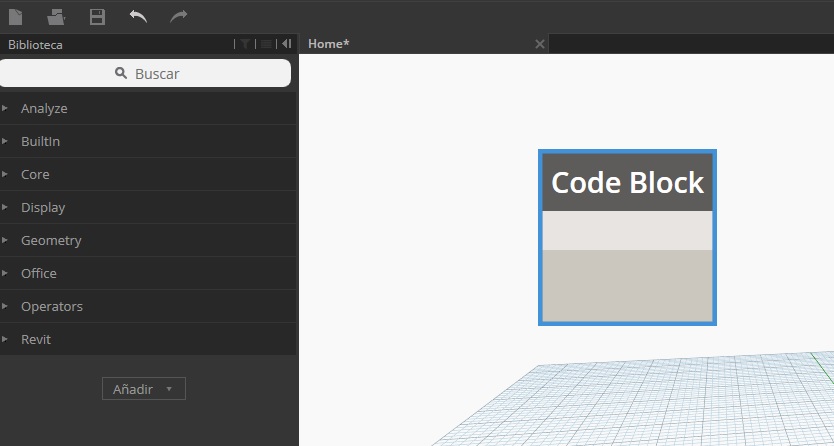834x446 pixels.
Task: Click the Open file icon
Action: click(56, 16)
